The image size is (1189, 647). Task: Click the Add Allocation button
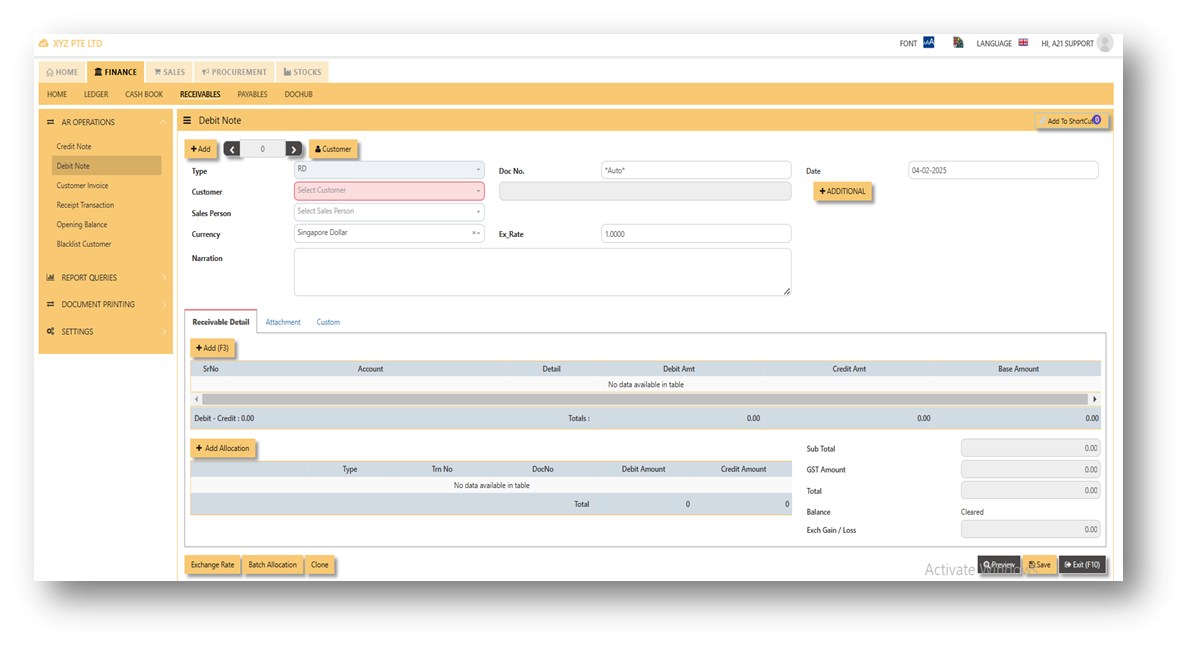pos(223,448)
